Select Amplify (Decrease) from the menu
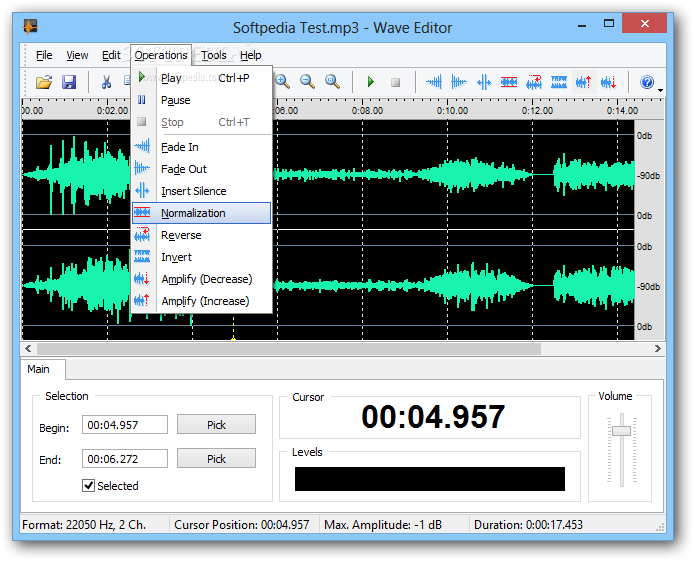Screen dimensions: 694x561 (x=201, y=279)
